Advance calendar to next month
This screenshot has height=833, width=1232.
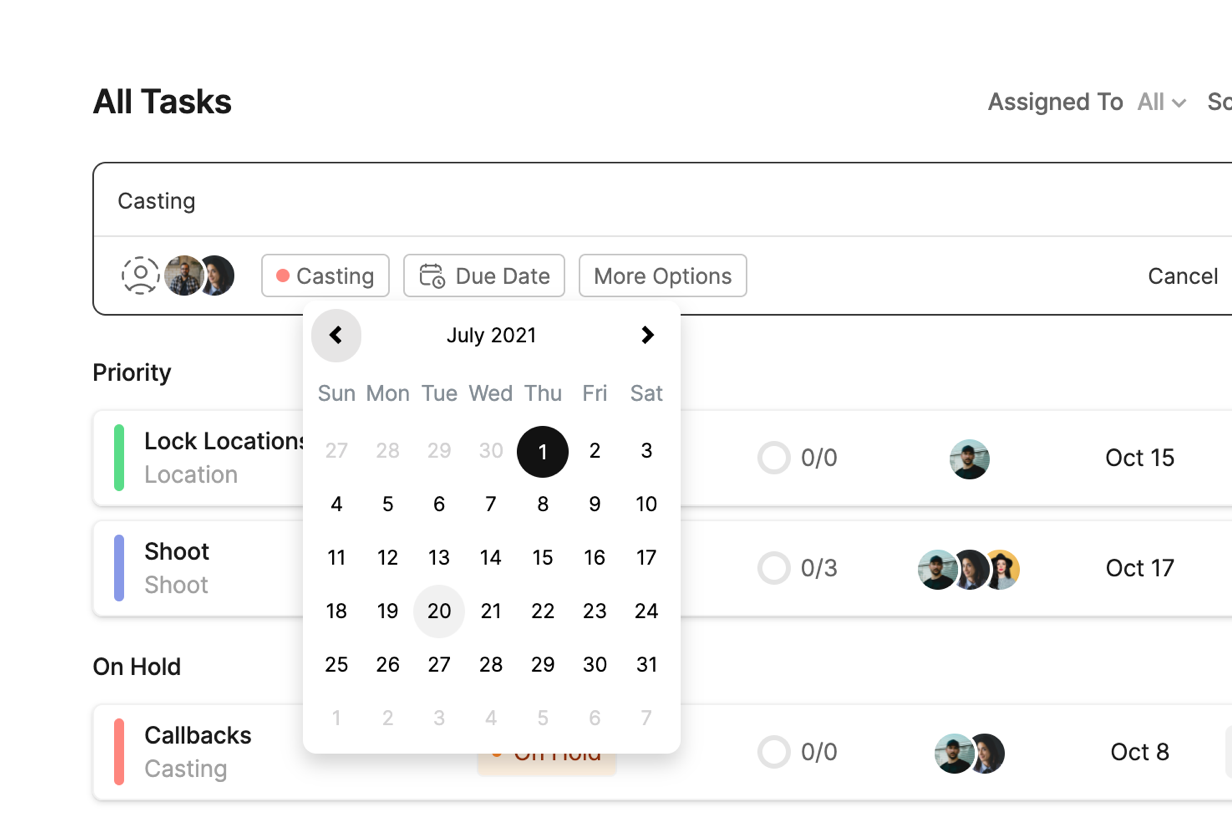[x=647, y=336]
